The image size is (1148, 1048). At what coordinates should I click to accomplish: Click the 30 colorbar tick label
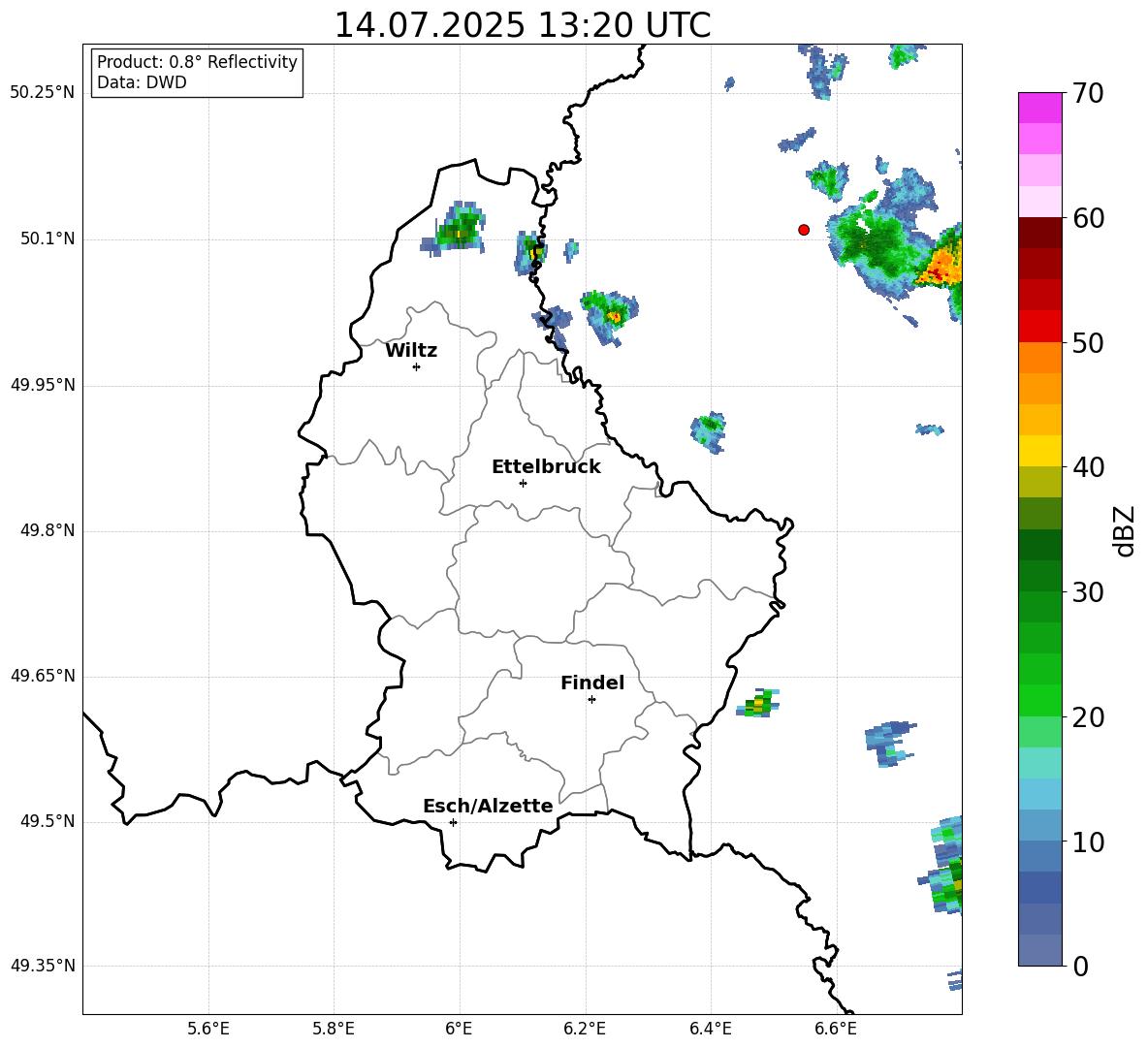(1087, 592)
